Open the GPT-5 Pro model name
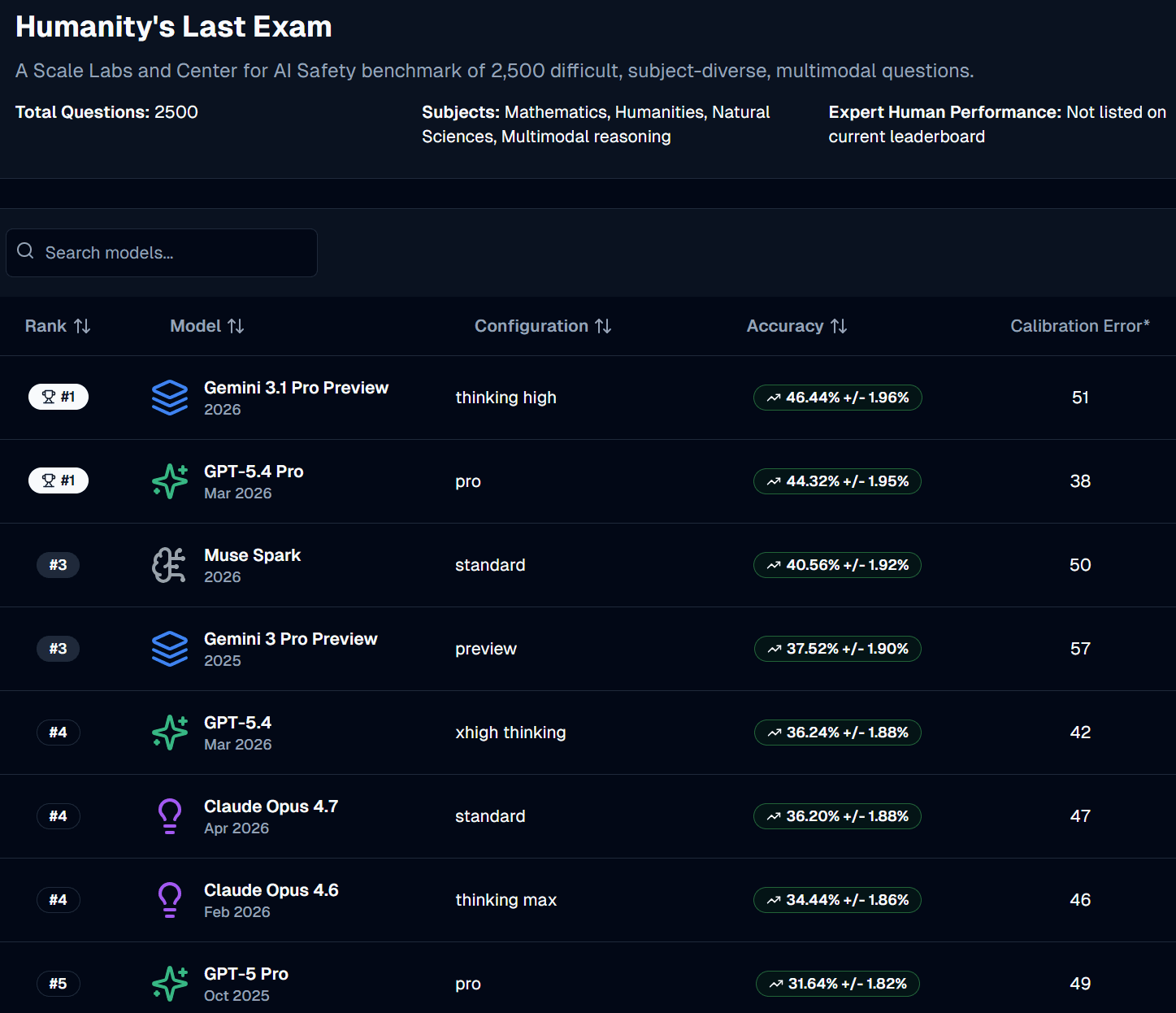 pyautogui.click(x=246, y=974)
